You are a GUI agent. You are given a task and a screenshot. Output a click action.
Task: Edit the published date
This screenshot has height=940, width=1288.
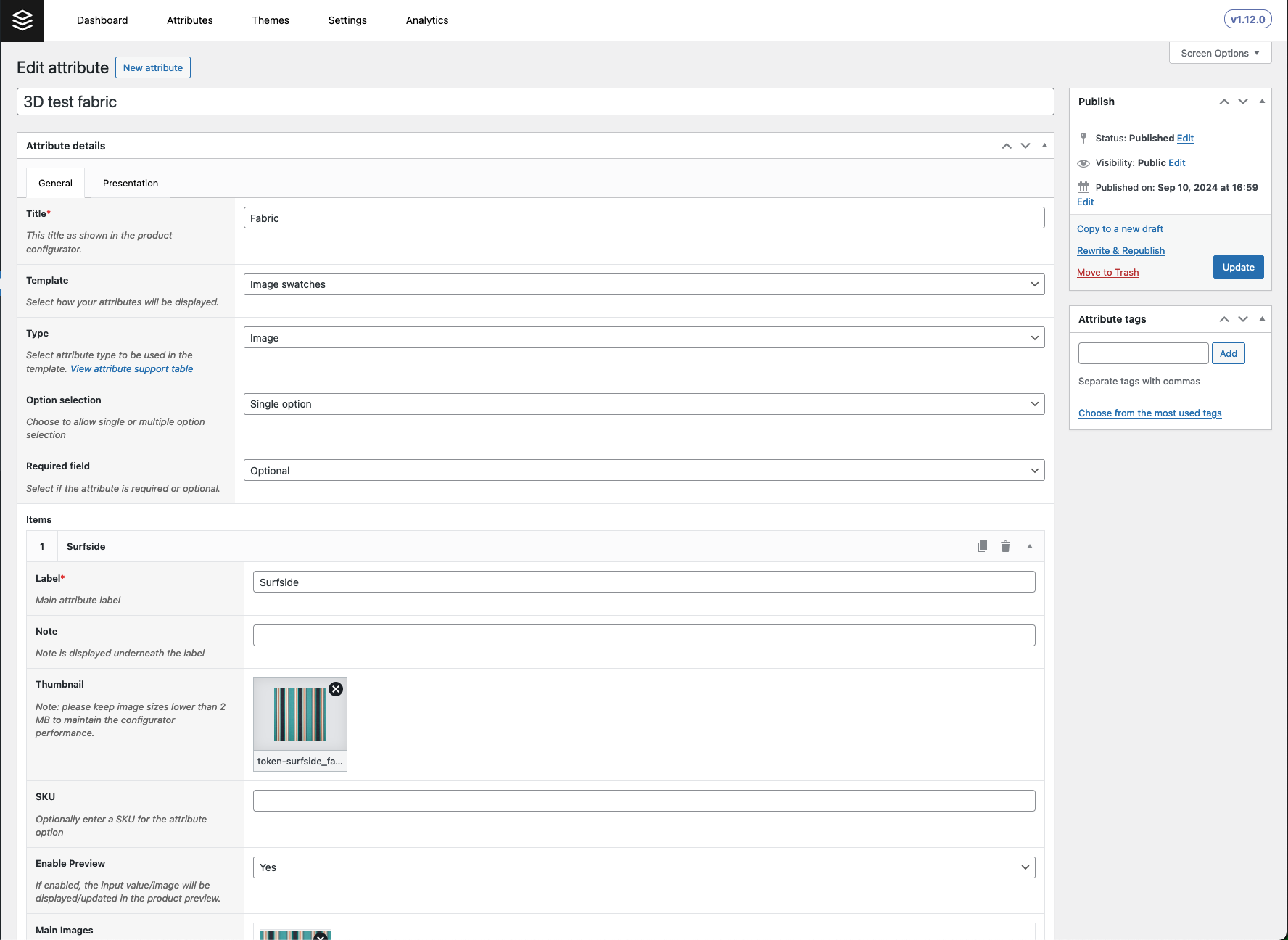(x=1085, y=202)
